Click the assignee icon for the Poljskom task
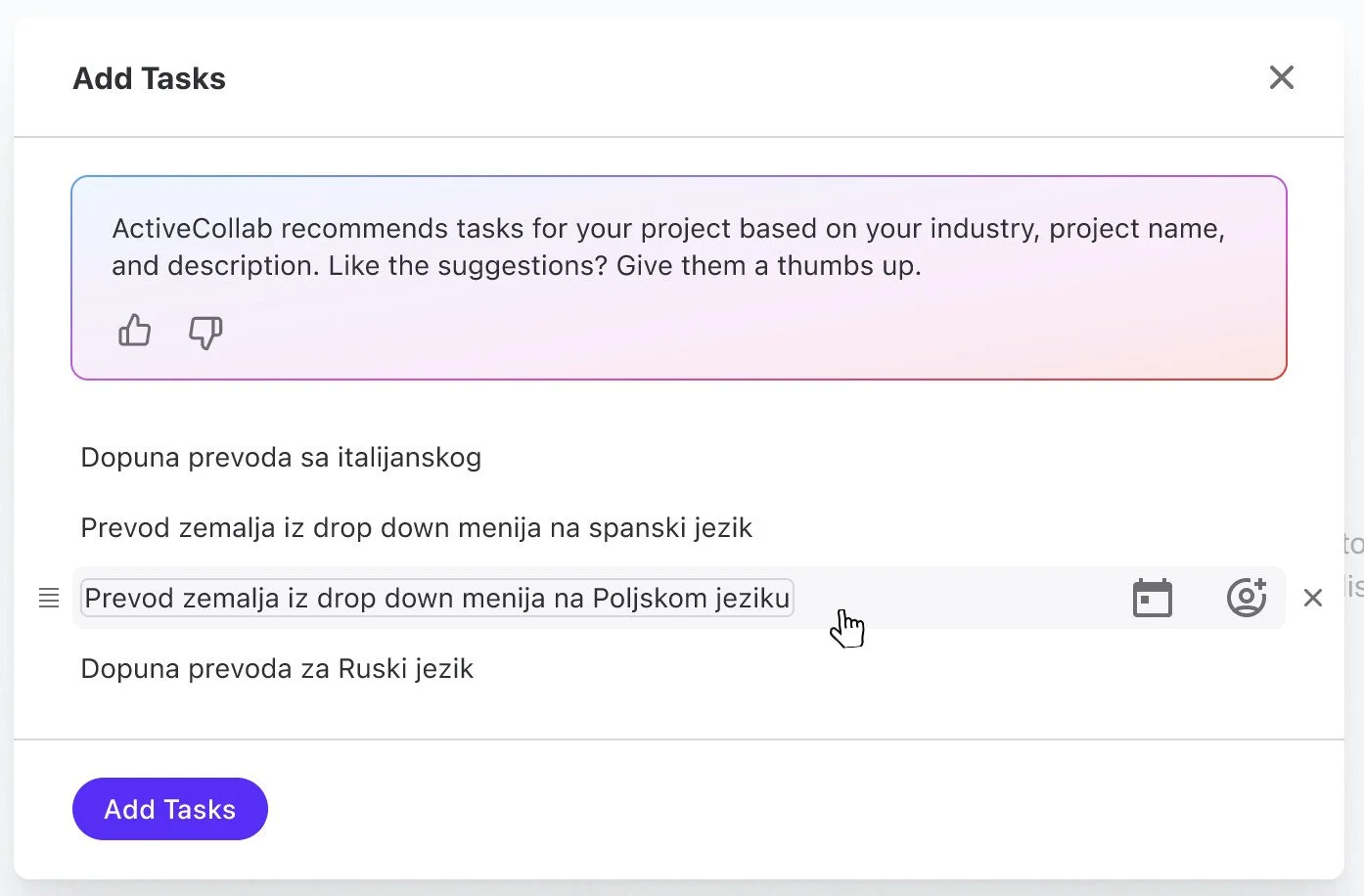Image resolution: width=1364 pixels, height=896 pixels. coord(1246,597)
